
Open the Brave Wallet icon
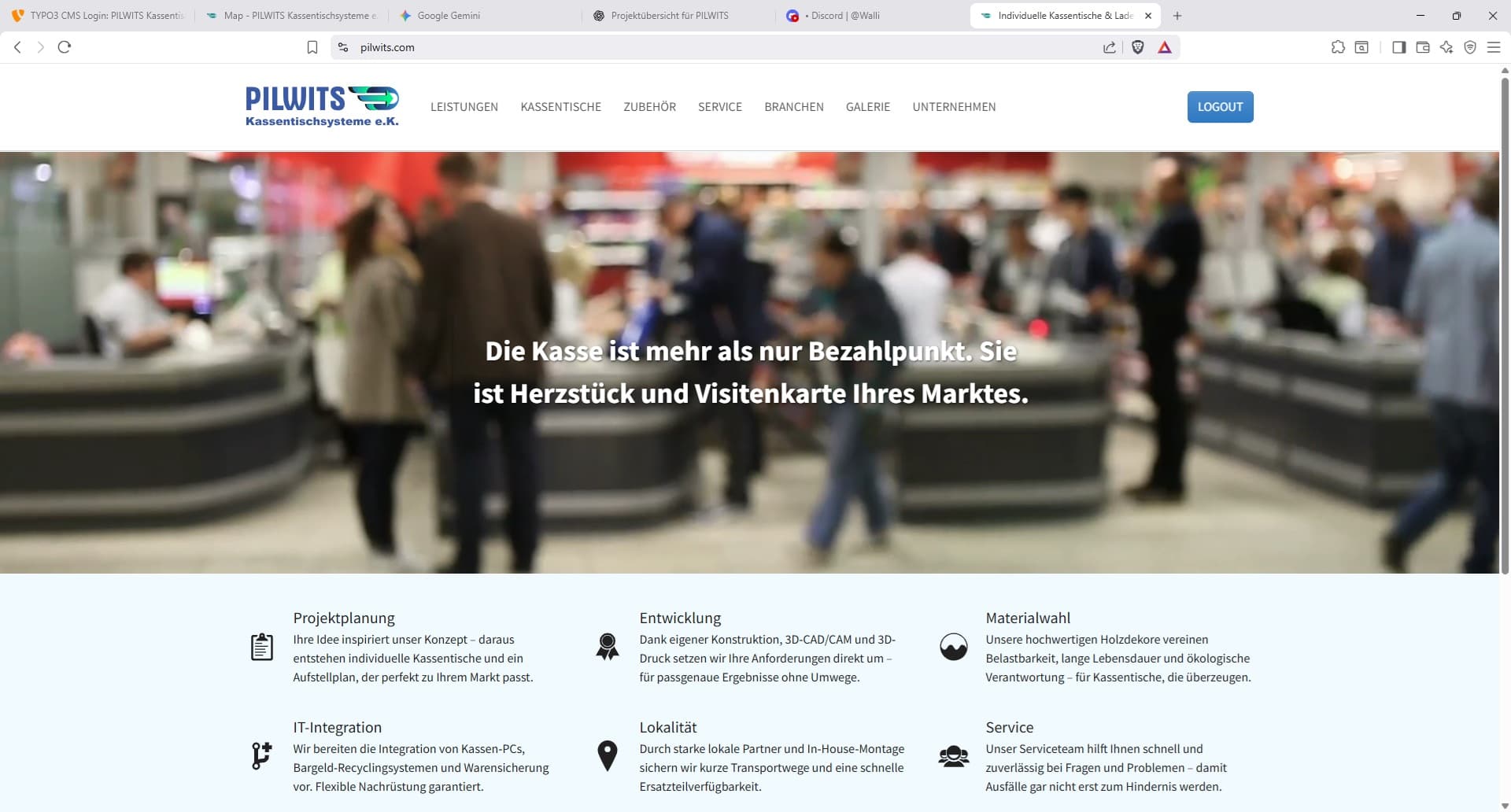[1422, 47]
